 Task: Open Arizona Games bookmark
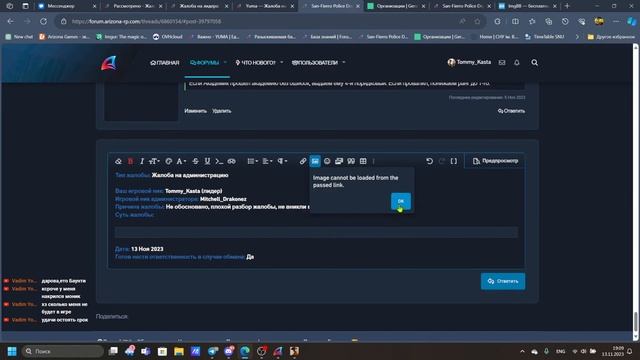point(64,37)
